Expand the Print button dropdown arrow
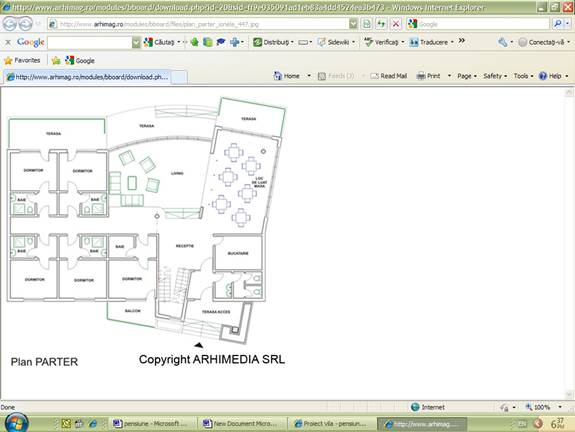Screen dimensions: 575x432 click(x=449, y=76)
